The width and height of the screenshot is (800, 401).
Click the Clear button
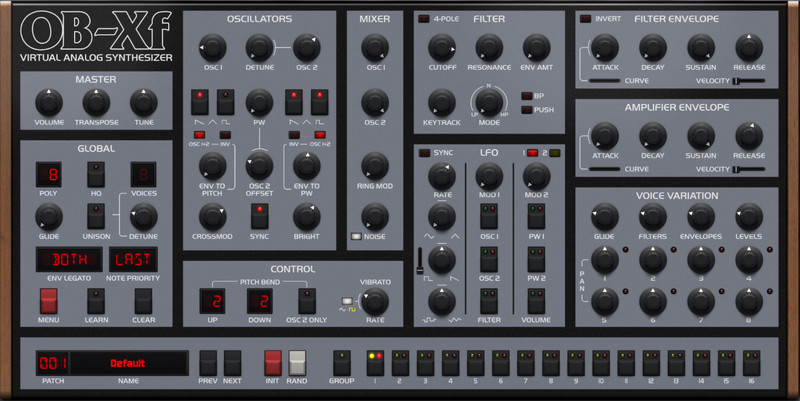pyautogui.click(x=143, y=301)
